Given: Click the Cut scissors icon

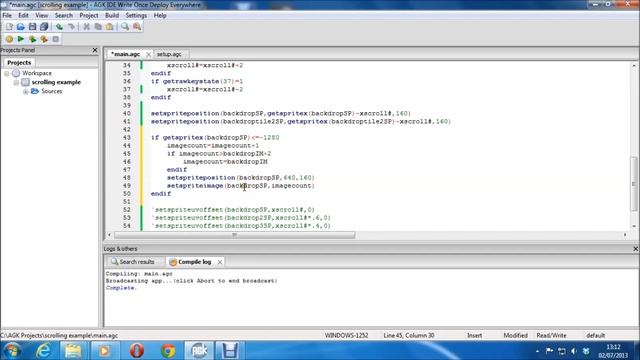Looking at the screenshot, I should click(x=87, y=27).
